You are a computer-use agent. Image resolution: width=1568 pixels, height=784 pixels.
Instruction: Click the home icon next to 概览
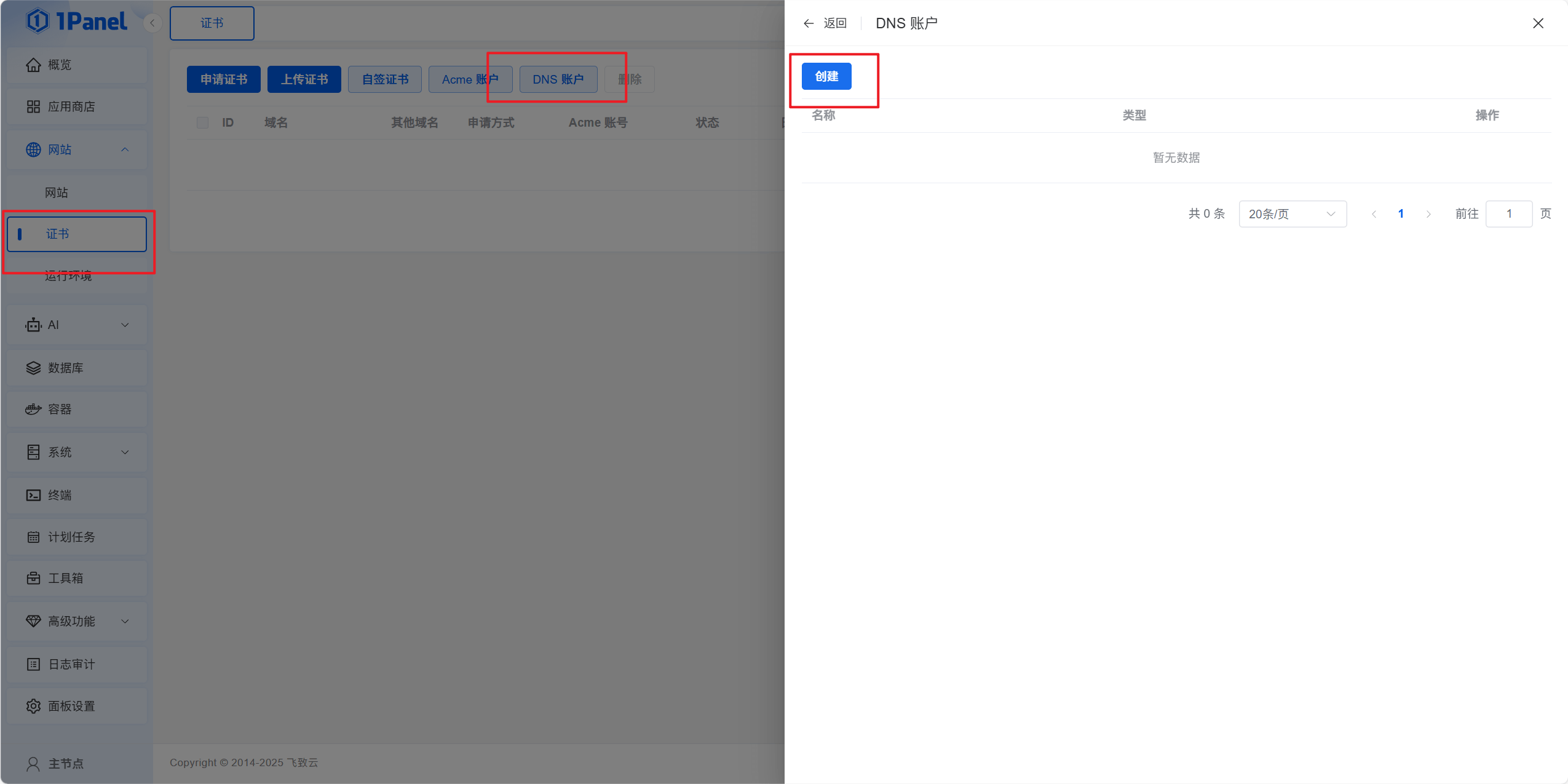pos(33,65)
